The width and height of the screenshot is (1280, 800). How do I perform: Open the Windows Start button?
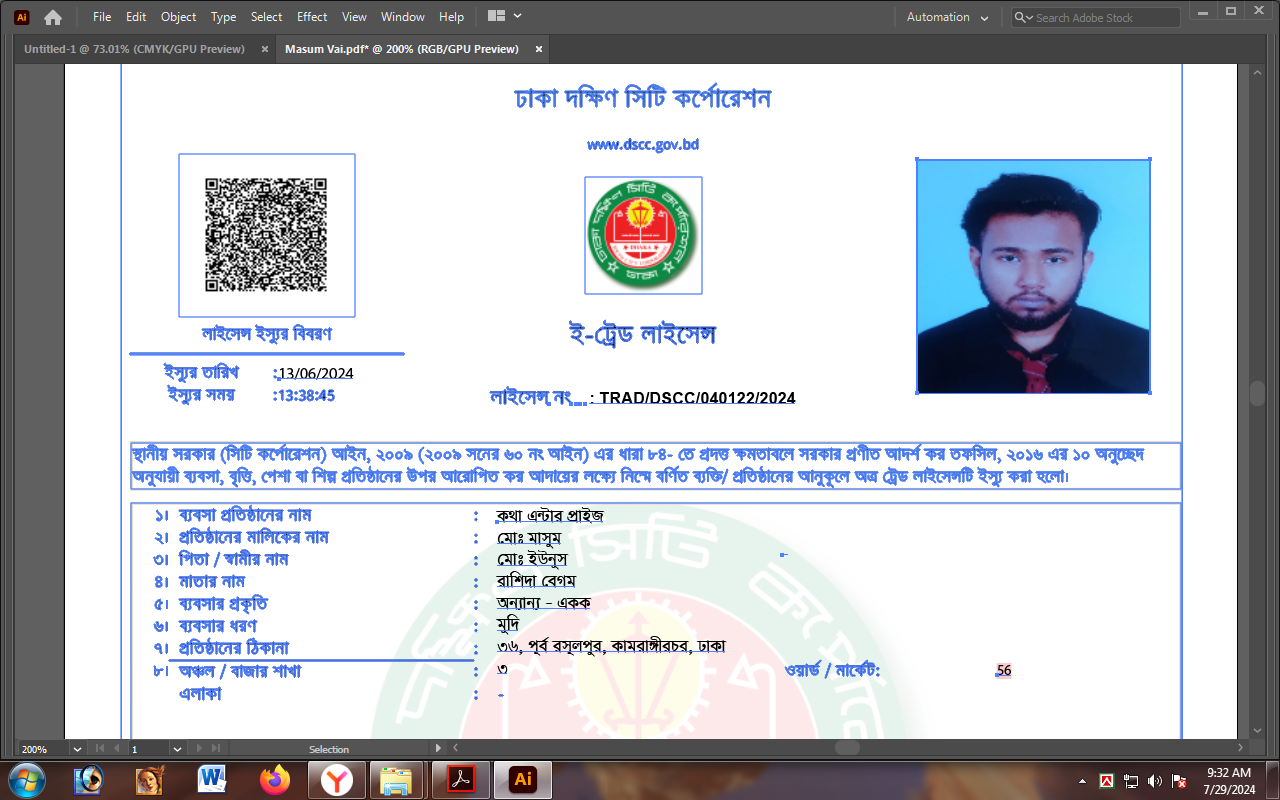tap(27, 779)
